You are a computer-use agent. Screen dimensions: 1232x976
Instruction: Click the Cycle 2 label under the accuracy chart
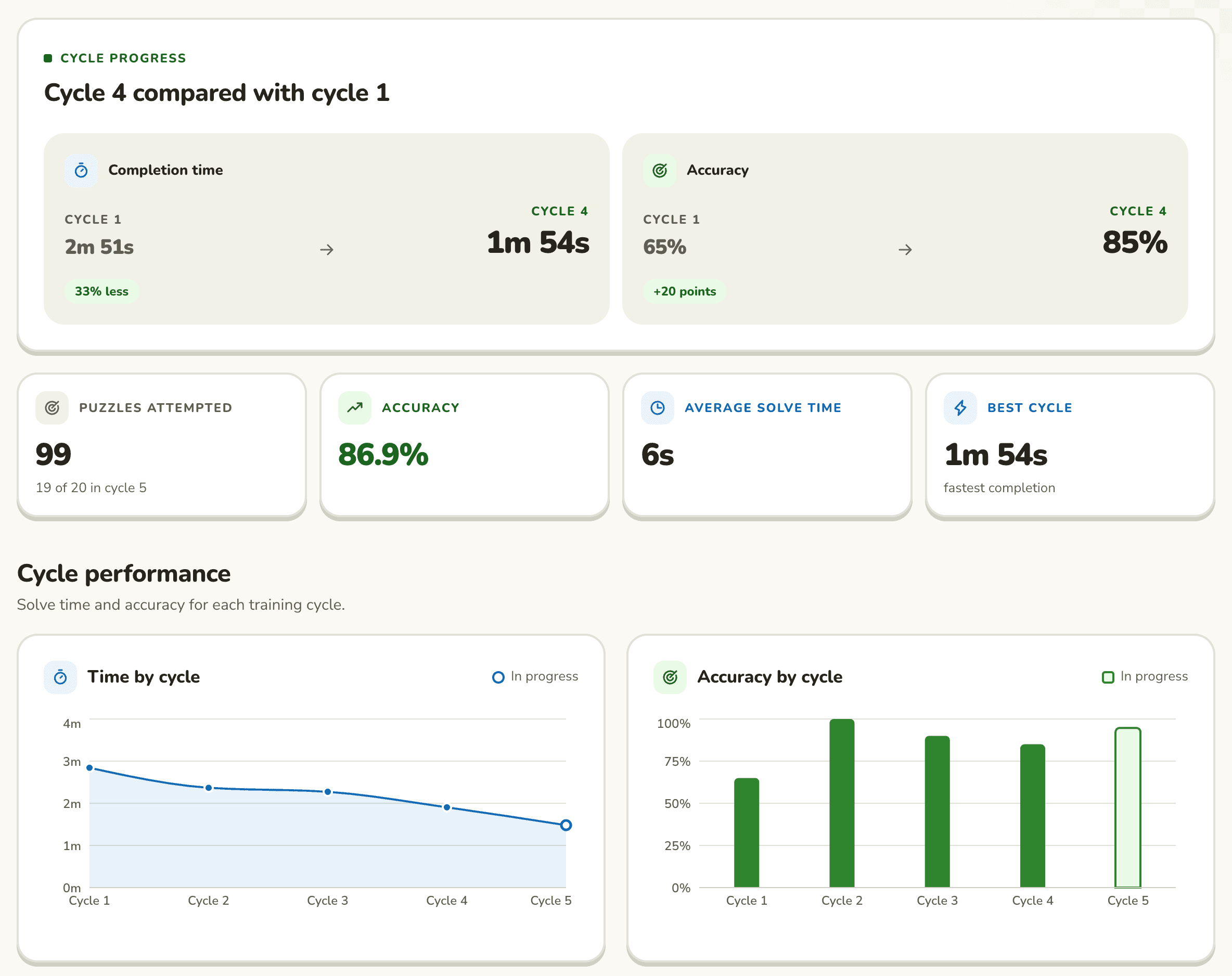pyautogui.click(x=842, y=901)
